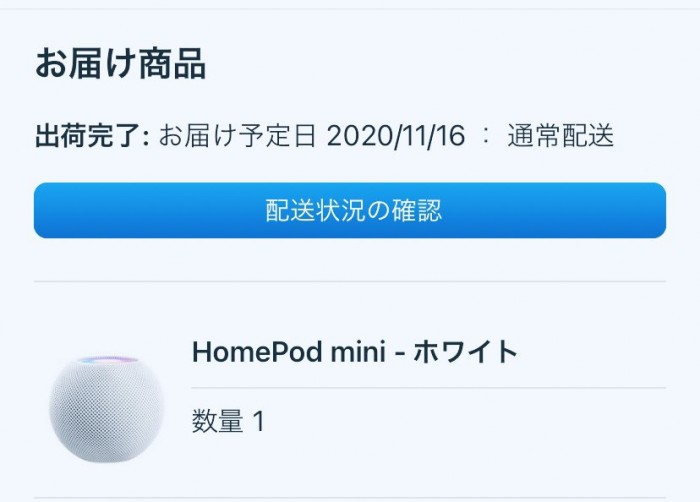This screenshot has width=700, height=502.
Task: Click the 出荷完了 status label
Action: tap(90, 136)
